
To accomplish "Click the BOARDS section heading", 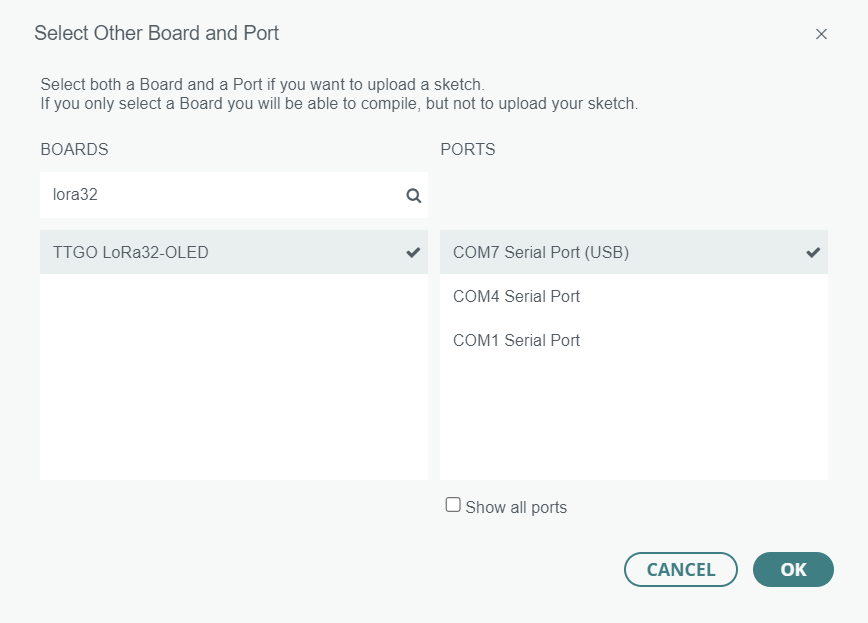I will coord(74,150).
